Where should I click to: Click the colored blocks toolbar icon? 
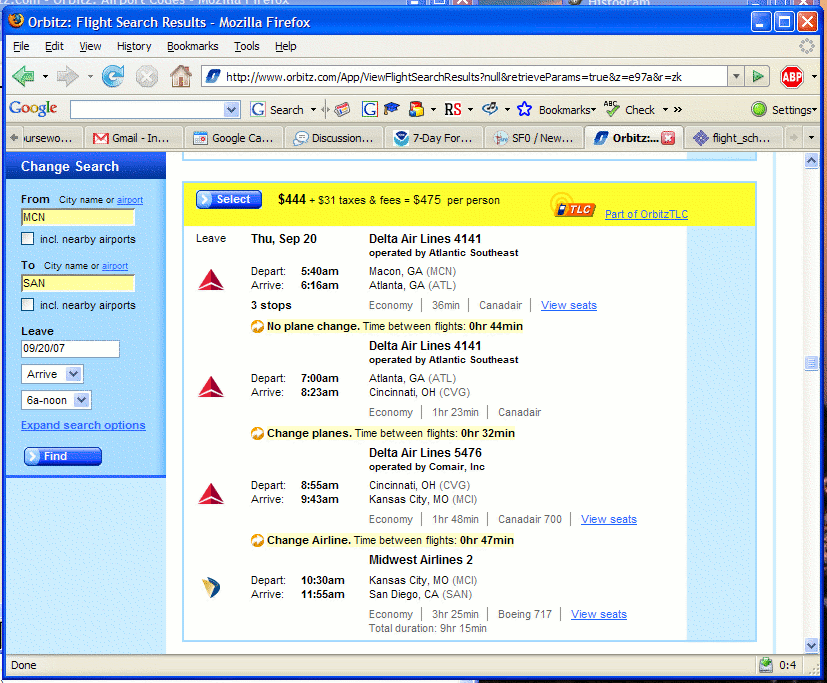(417, 109)
